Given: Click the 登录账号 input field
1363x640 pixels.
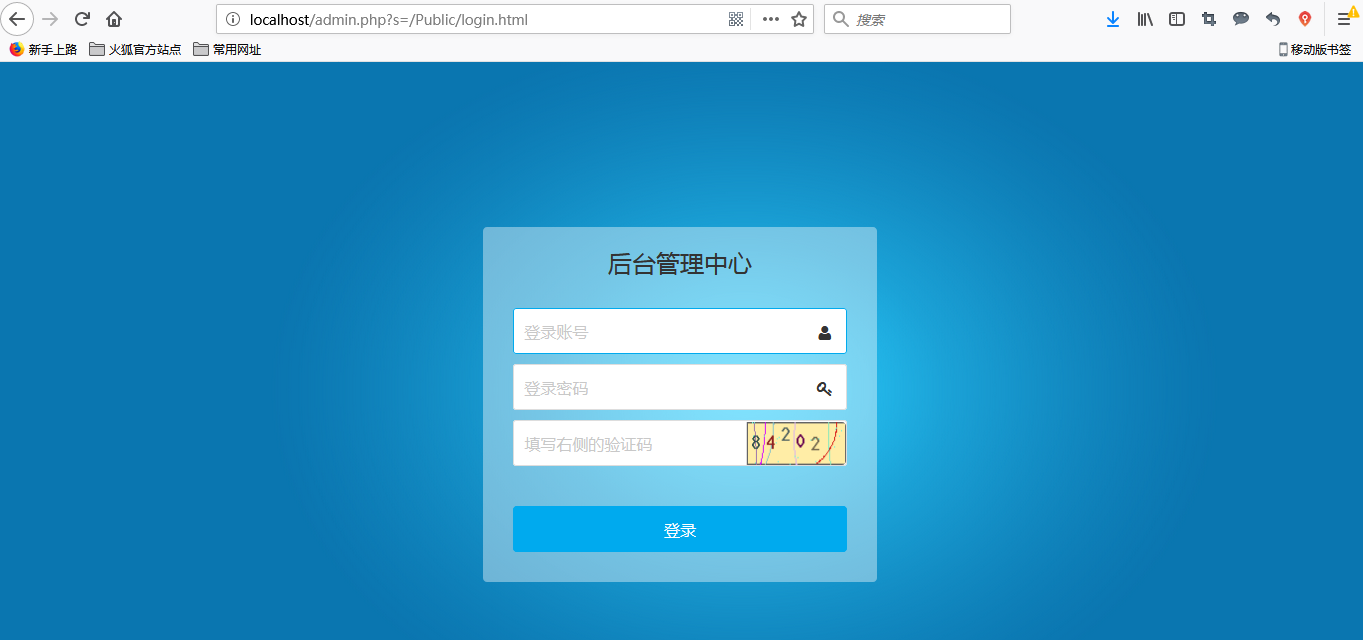Looking at the screenshot, I should tap(680, 331).
